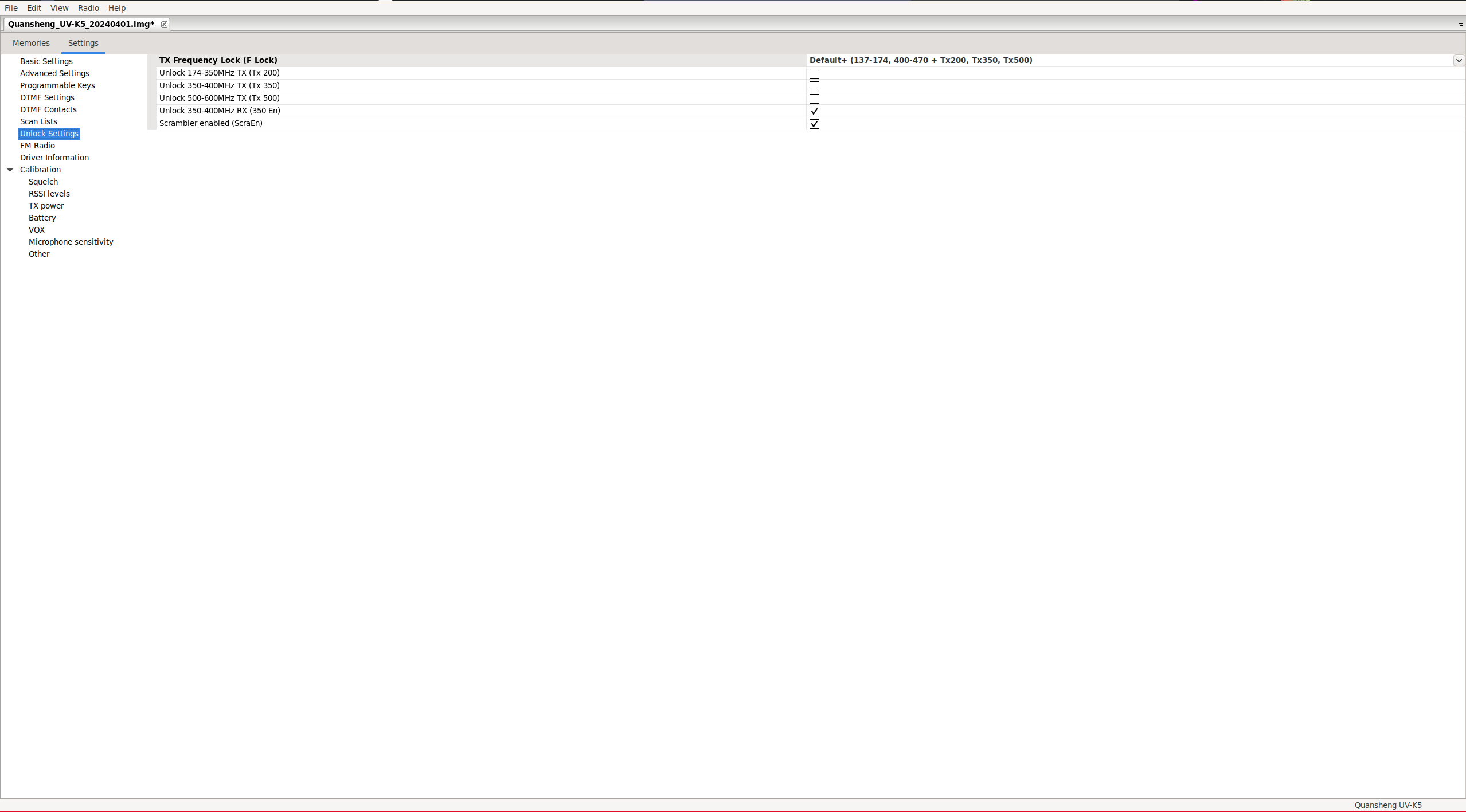Open the tab list arrow at far right

point(1460,25)
